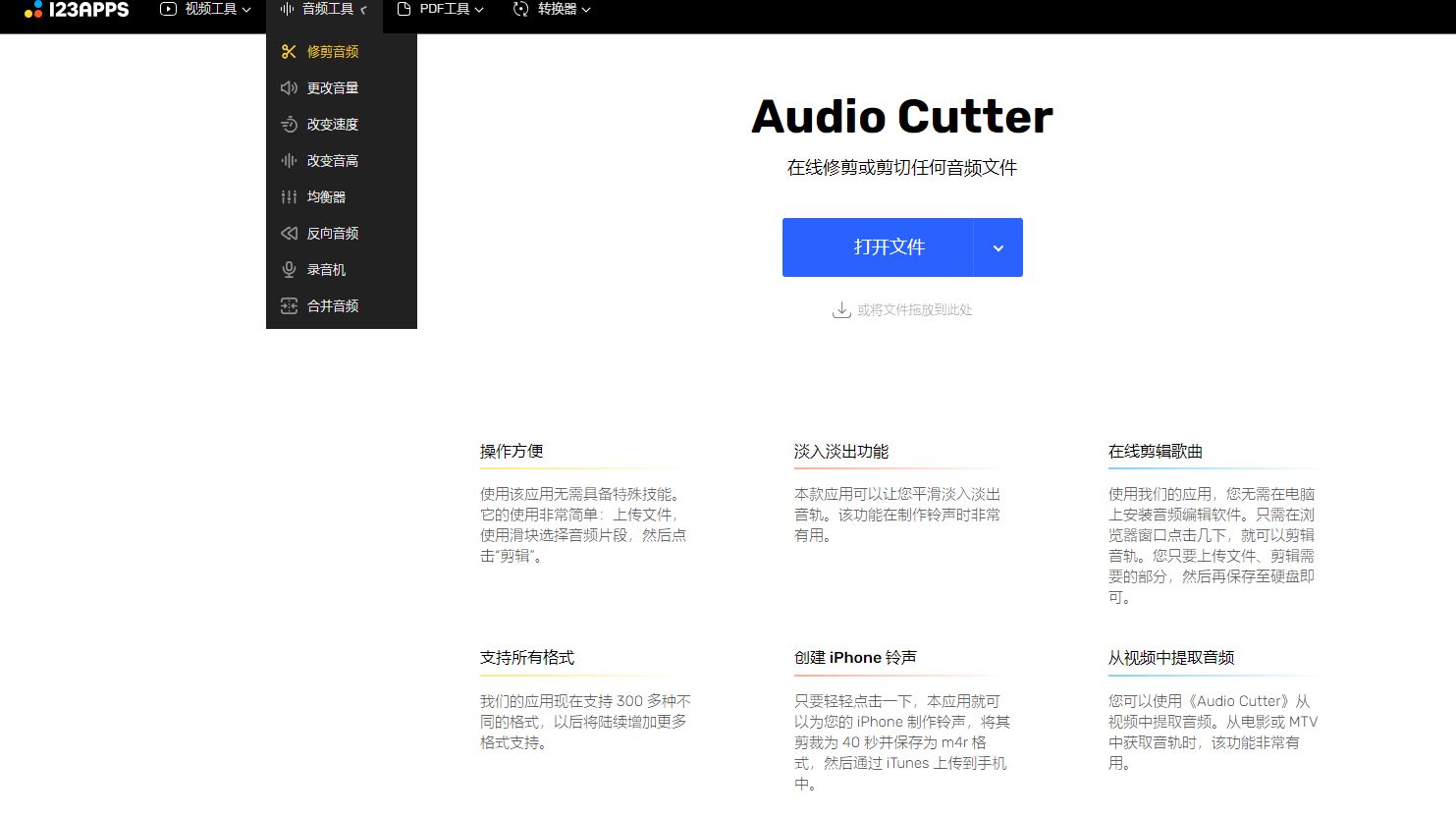Click the converter cycle icon
The width and height of the screenshot is (1456, 817).
(x=520, y=9)
